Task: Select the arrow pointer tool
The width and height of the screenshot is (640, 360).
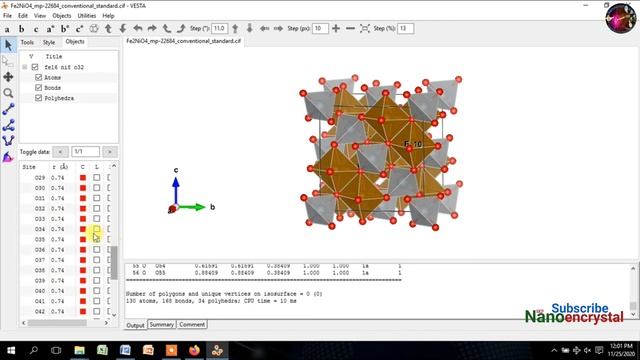Action: (x=8, y=45)
